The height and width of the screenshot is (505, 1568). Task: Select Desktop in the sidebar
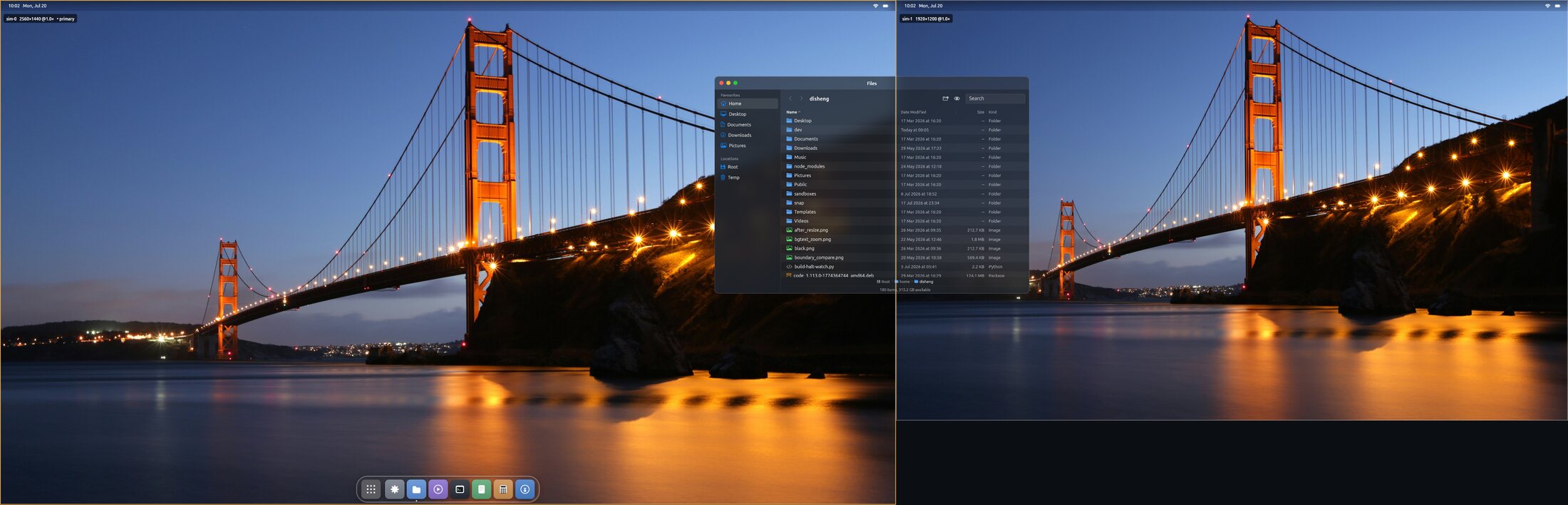coord(748,114)
